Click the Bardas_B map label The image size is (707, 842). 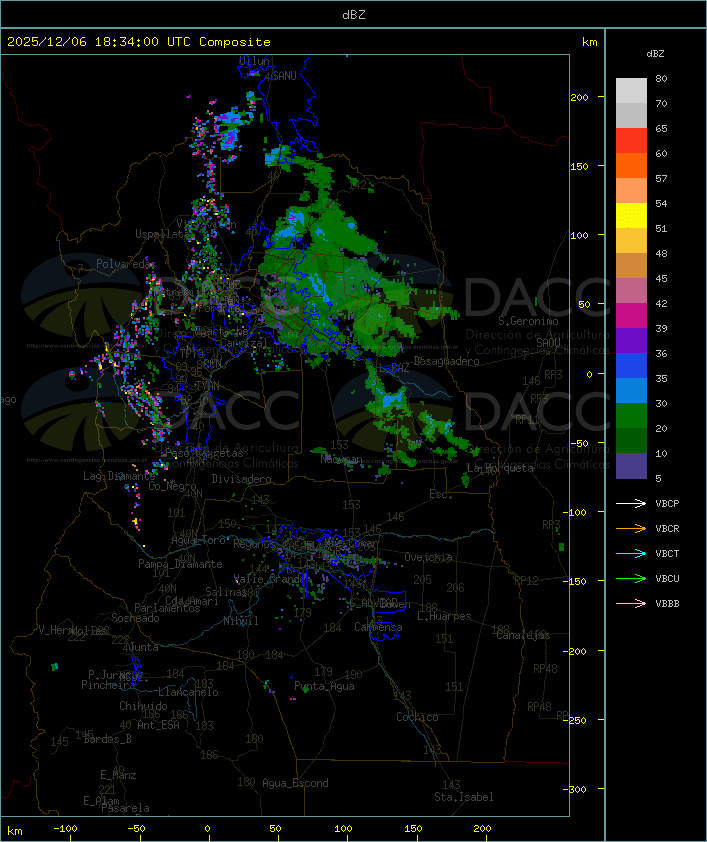tap(107, 739)
